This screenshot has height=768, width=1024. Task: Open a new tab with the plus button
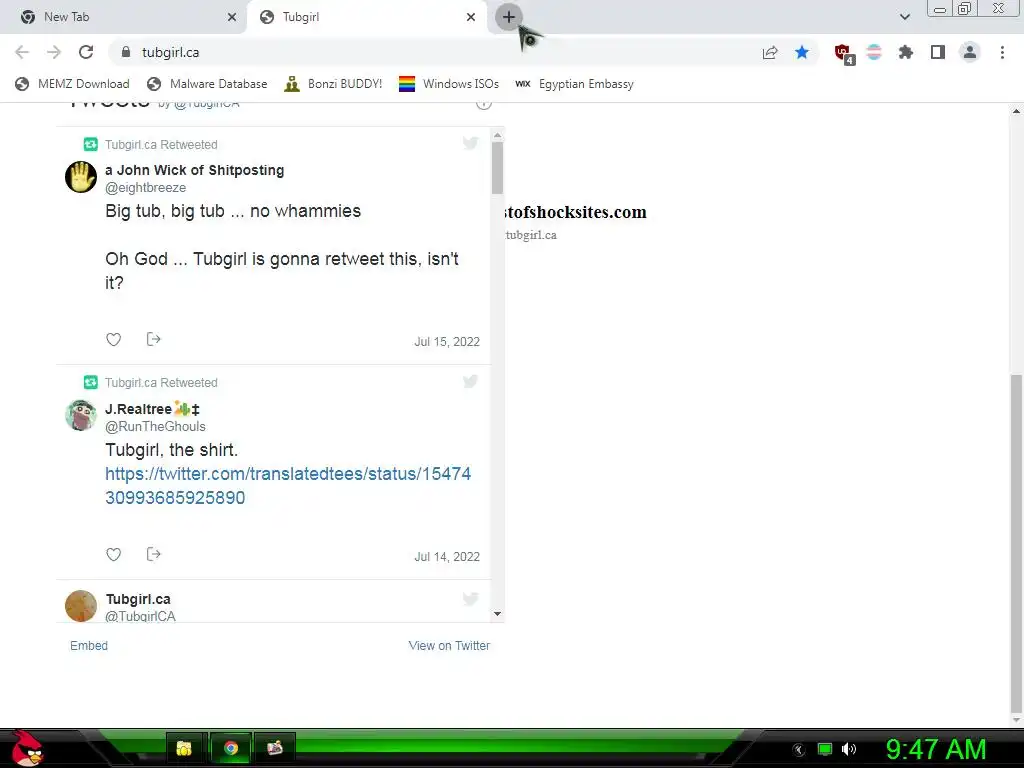click(509, 17)
